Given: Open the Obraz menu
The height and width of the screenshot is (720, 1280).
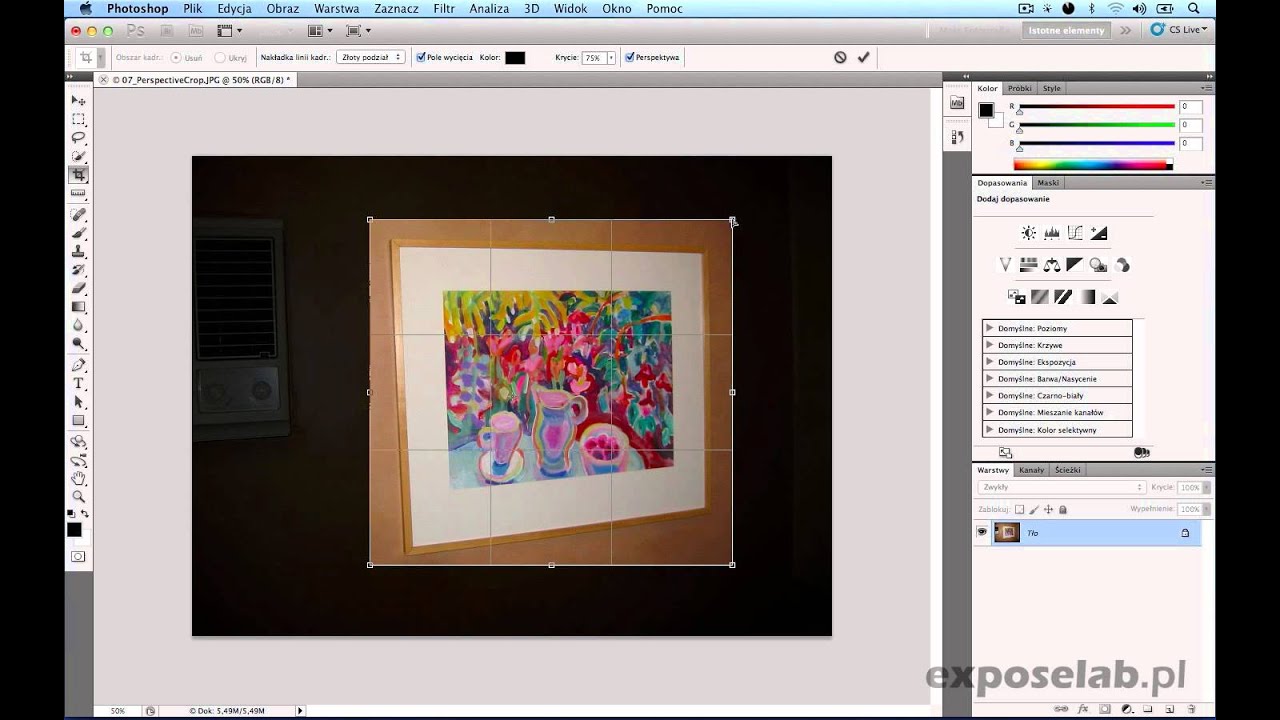Looking at the screenshot, I should (x=283, y=8).
